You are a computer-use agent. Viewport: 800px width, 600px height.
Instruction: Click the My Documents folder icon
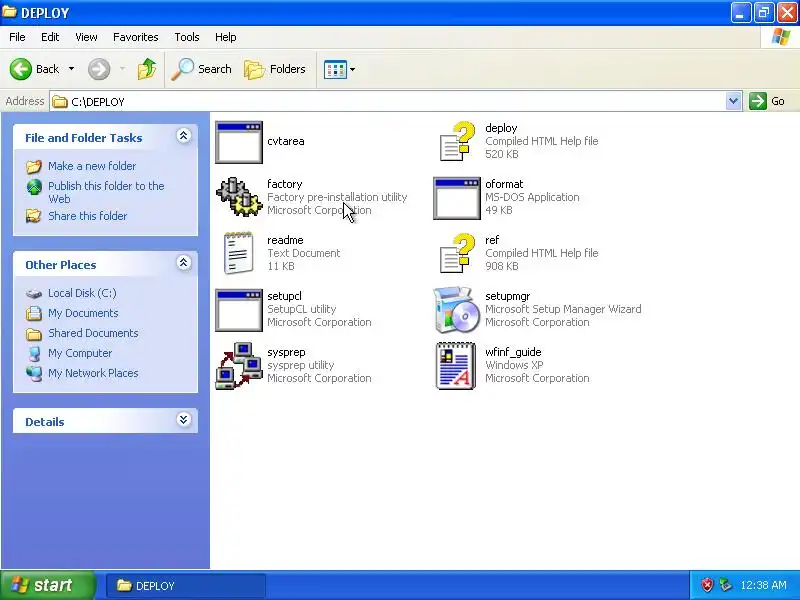click(x=34, y=313)
